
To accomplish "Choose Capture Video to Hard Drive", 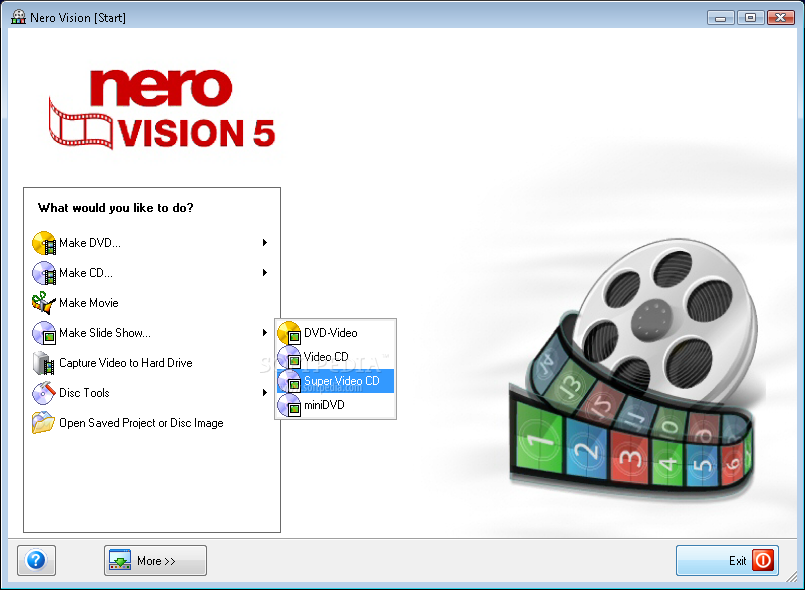I will coord(151,363).
